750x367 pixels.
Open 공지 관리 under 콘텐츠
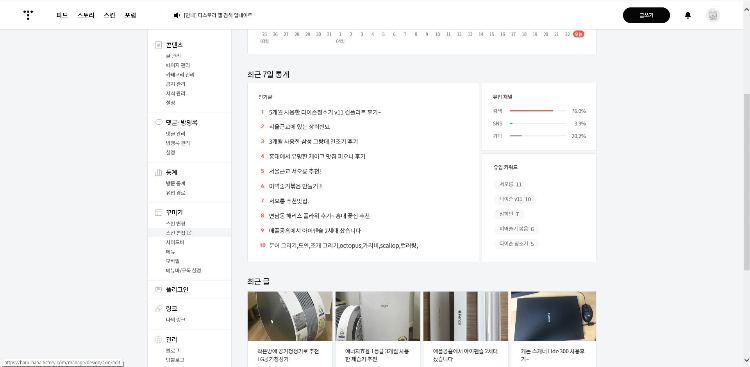(175, 84)
